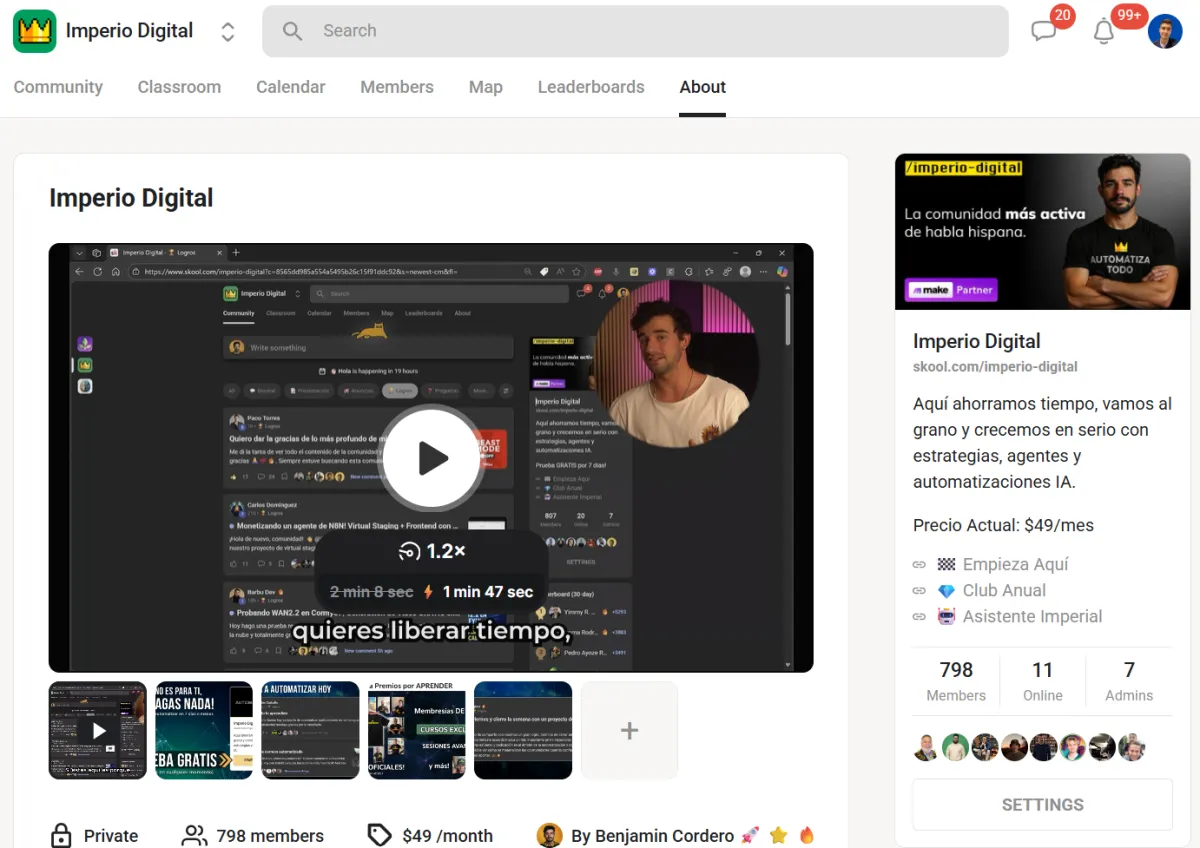Click the link icon beside Empieza Aquí
The height and width of the screenshot is (848, 1200).
(920, 564)
